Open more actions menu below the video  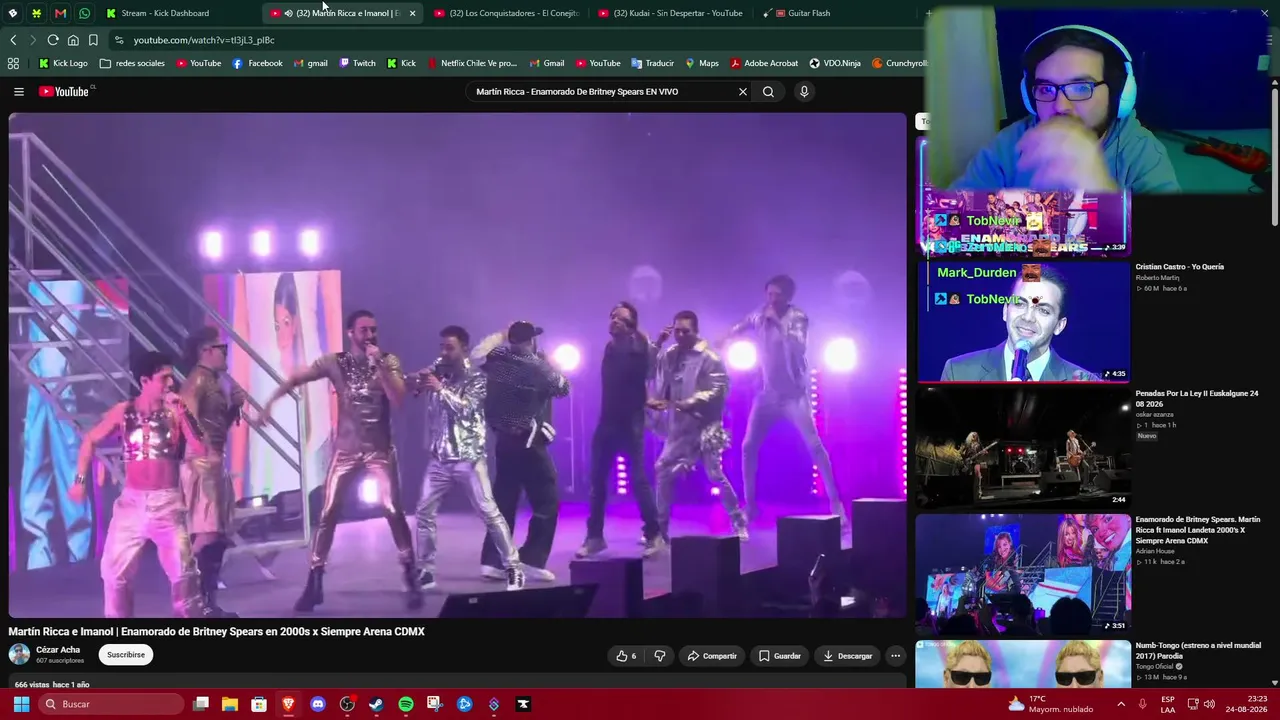pyautogui.click(x=895, y=656)
